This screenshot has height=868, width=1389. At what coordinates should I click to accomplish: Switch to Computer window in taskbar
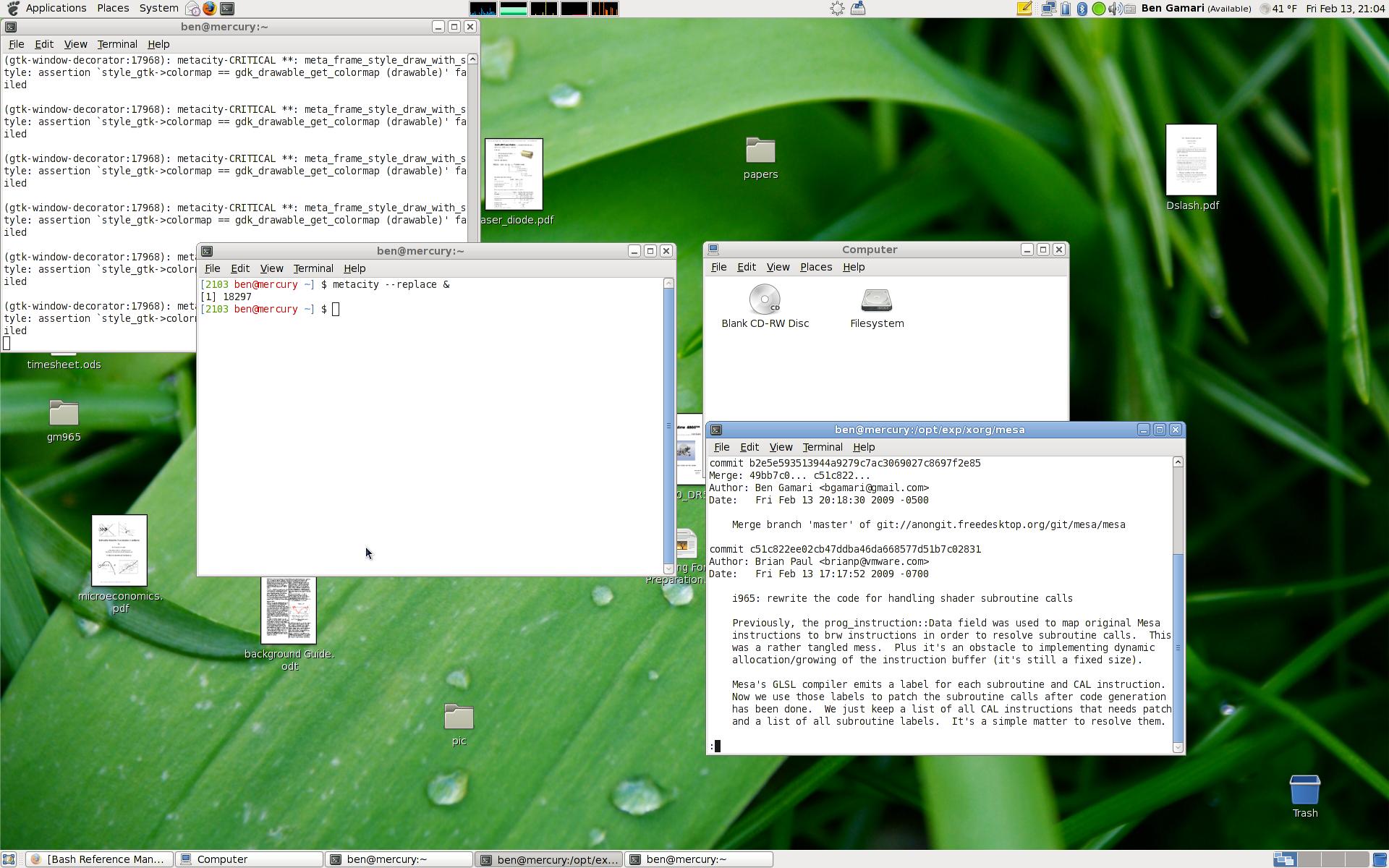pos(250,859)
